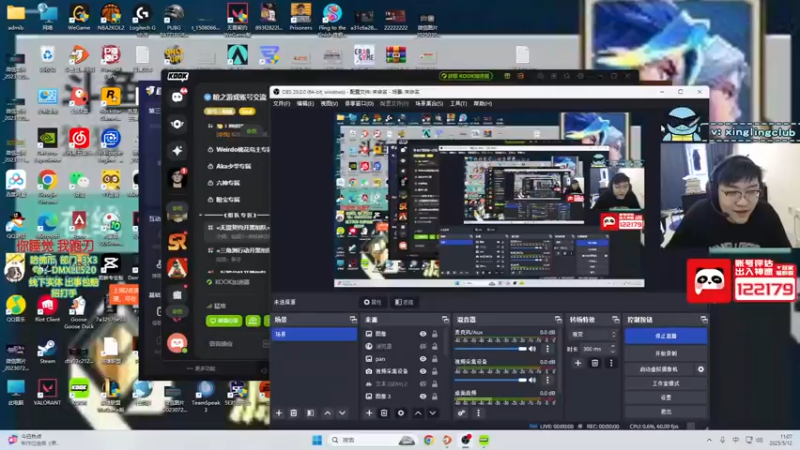This screenshot has width=800, height=450.
Task: Open source 滤镜 filters button above docks
Action: (404, 302)
